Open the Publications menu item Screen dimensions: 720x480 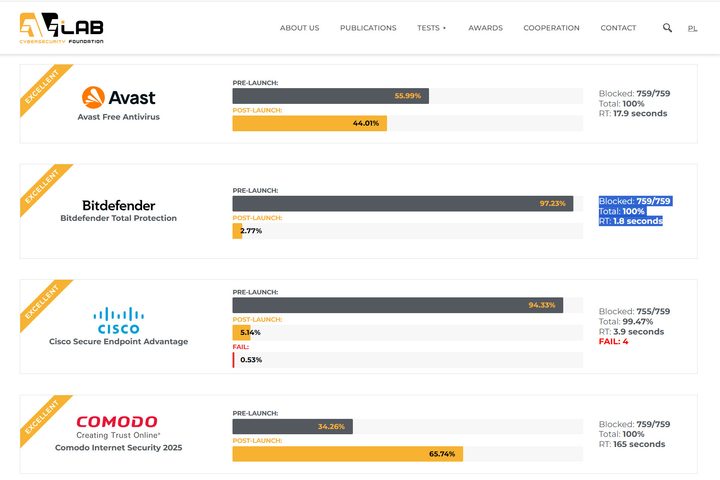(368, 28)
